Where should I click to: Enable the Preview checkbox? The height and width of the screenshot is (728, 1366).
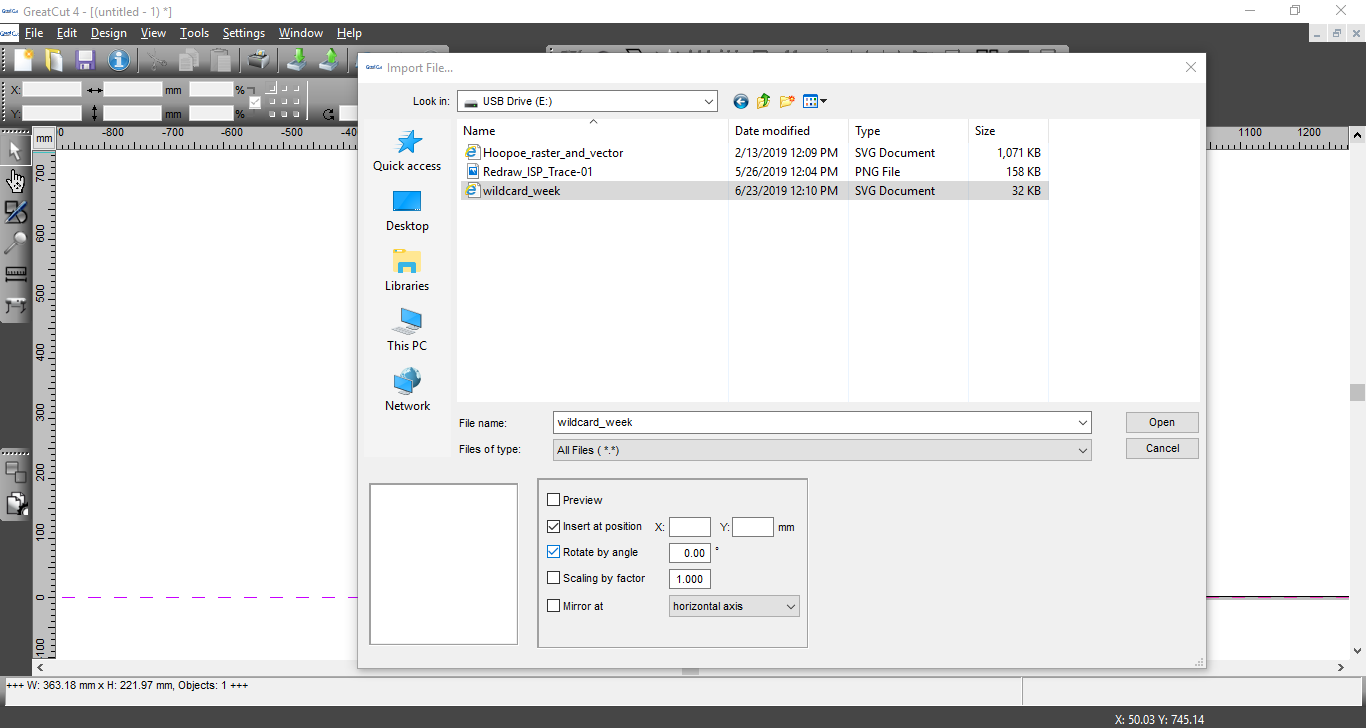pos(554,500)
